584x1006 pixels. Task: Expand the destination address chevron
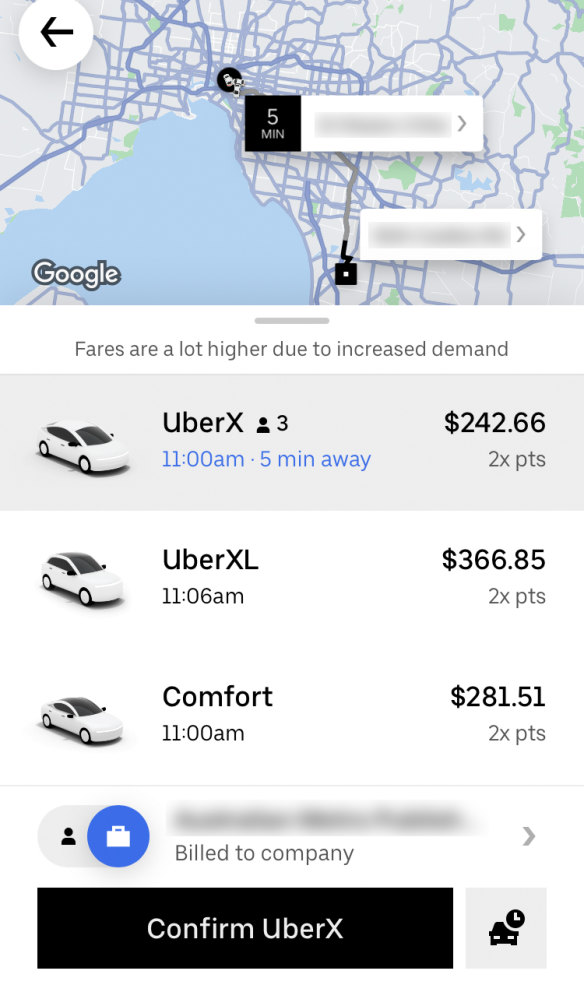click(520, 234)
